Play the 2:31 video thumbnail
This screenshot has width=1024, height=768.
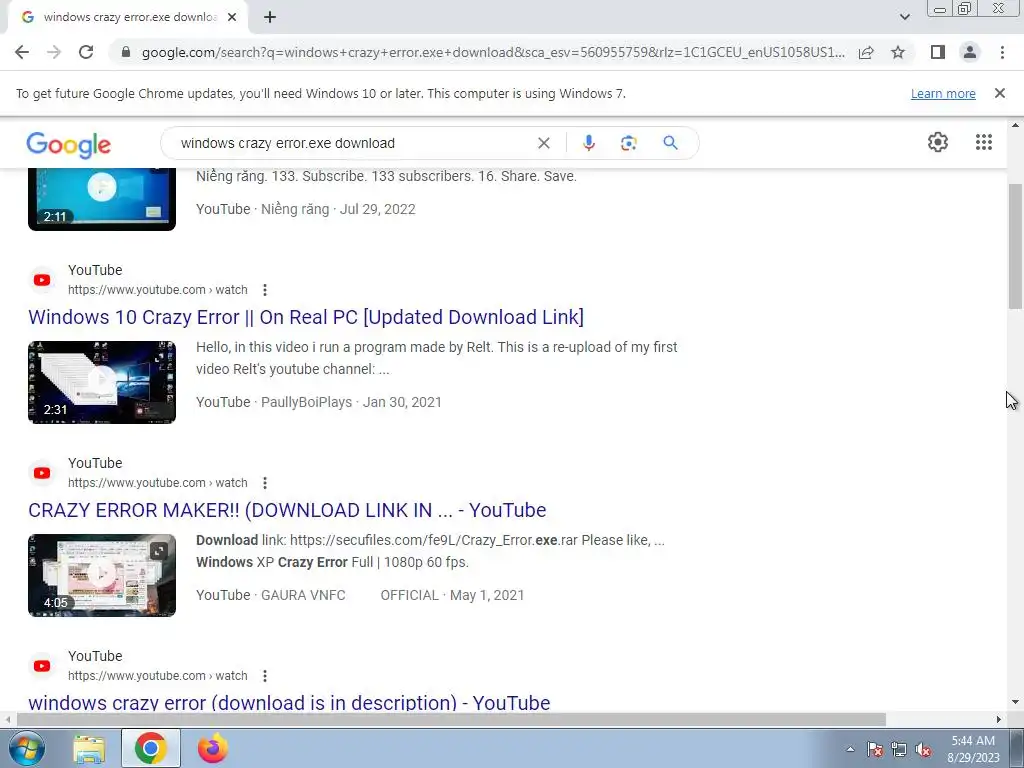(x=102, y=382)
